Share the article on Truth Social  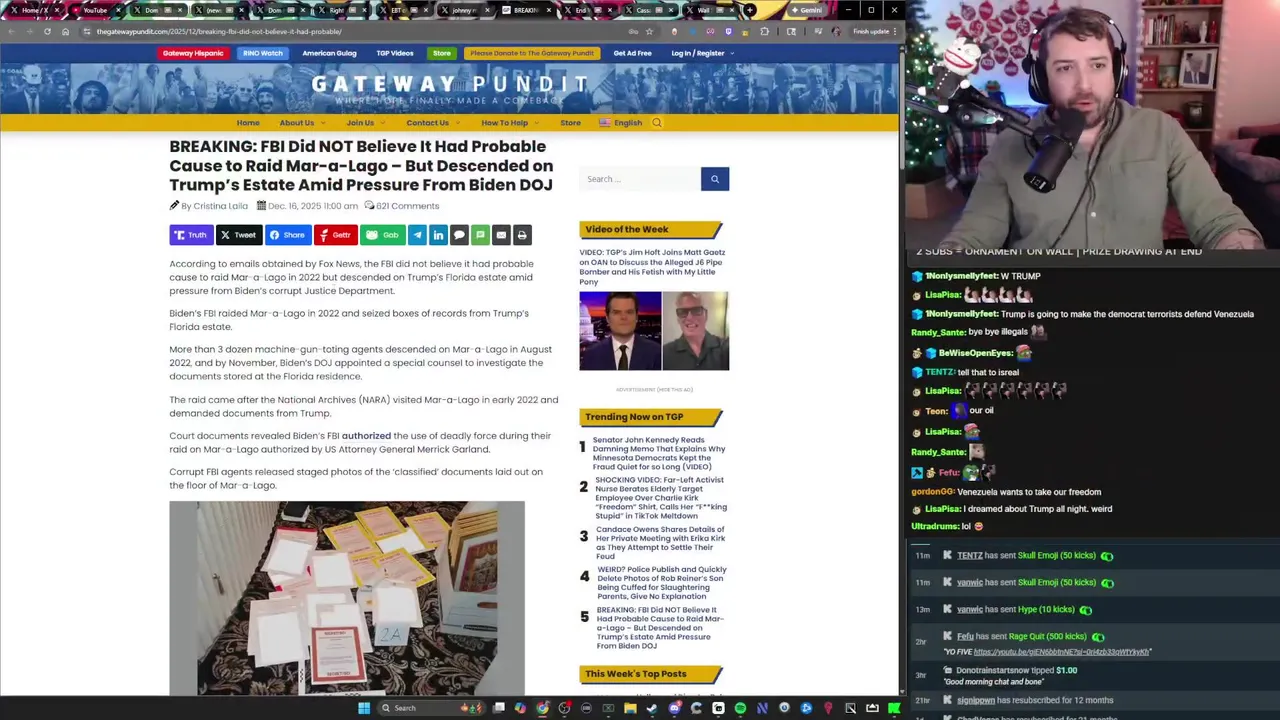[190, 235]
